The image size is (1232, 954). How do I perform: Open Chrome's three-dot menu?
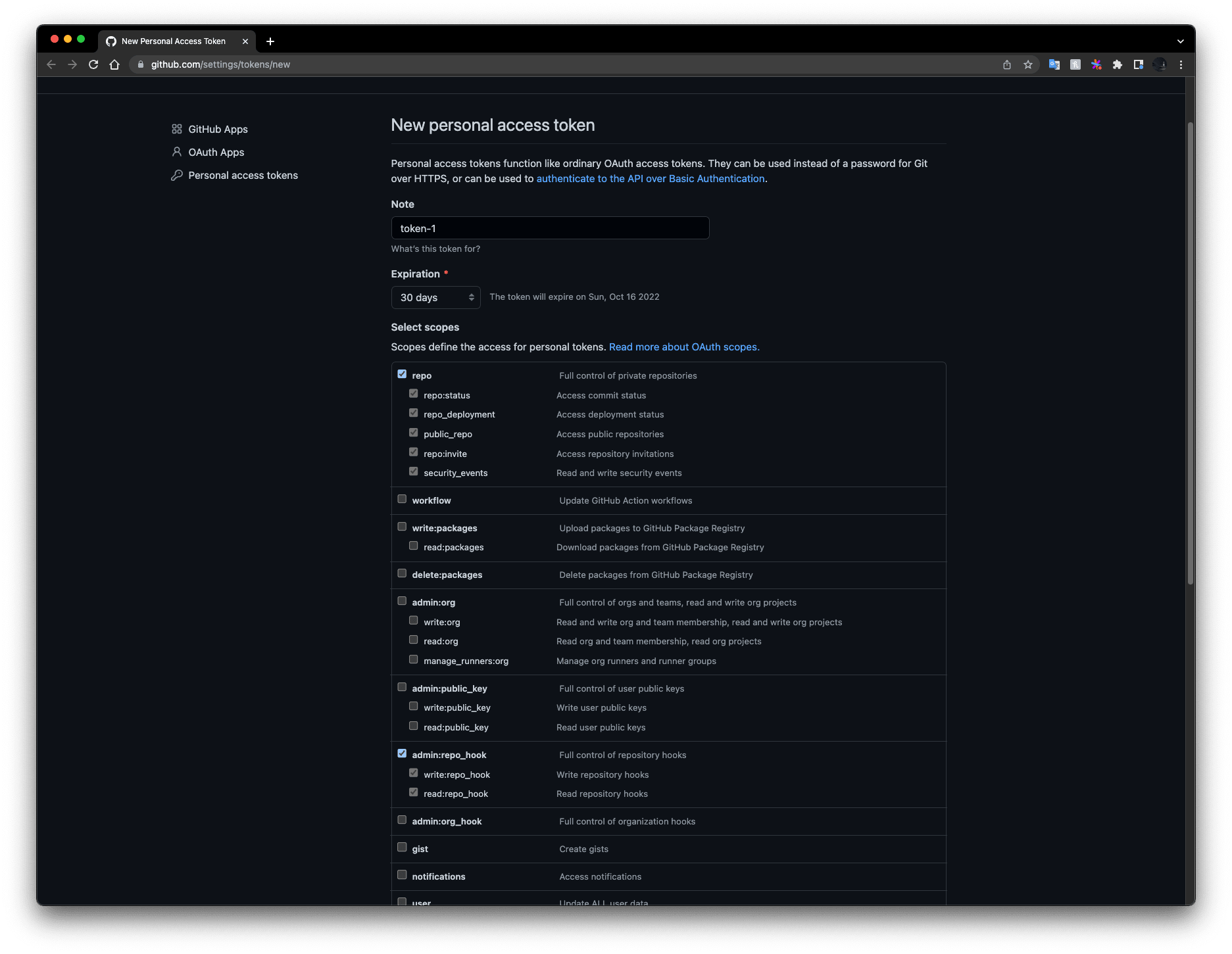tap(1181, 64)
